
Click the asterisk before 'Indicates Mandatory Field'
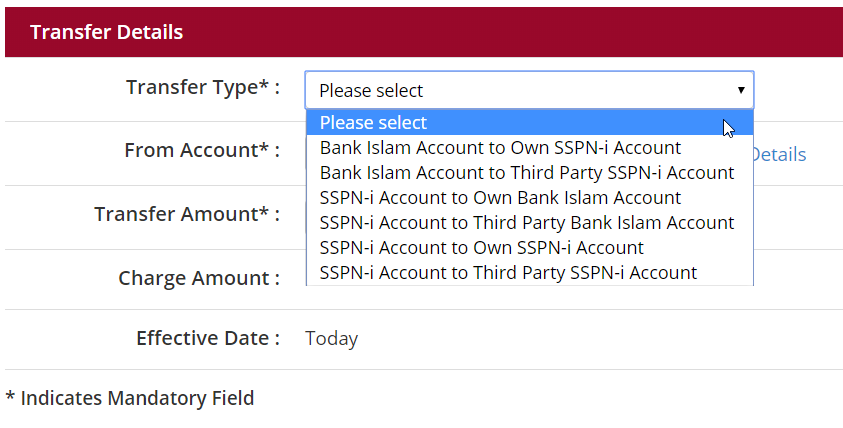coord(10,396)
